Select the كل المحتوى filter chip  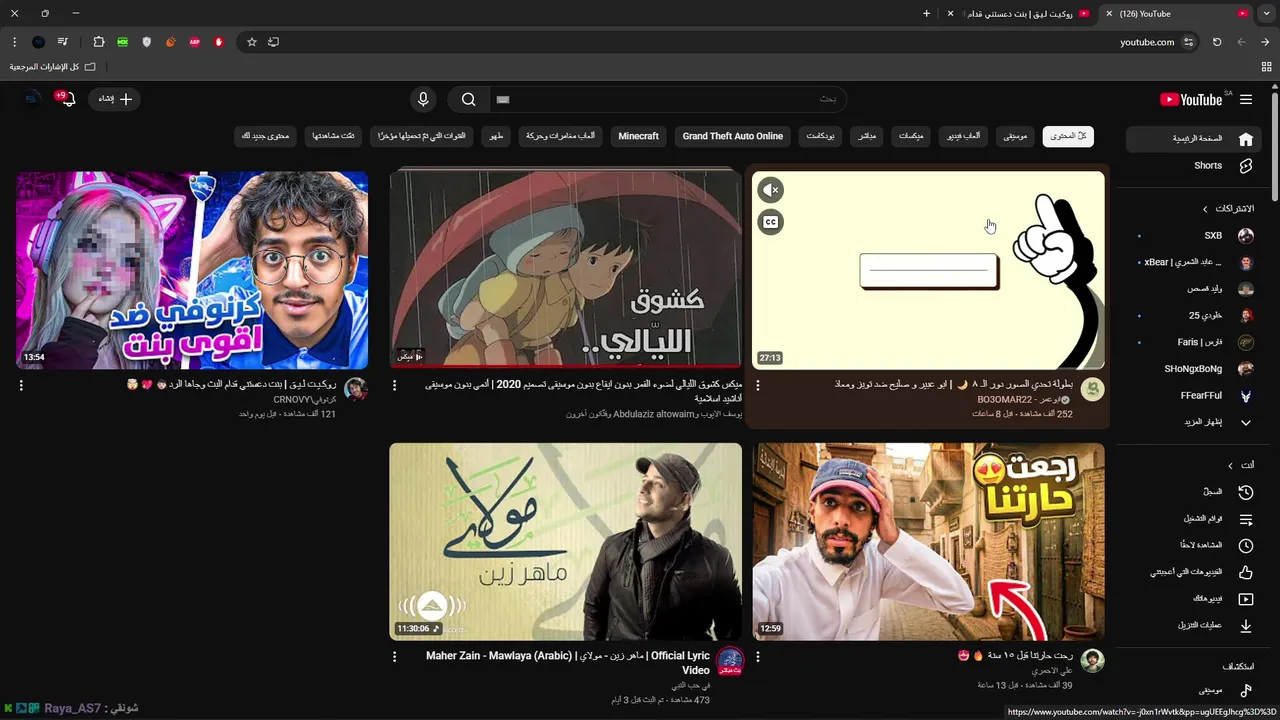click(x=1068, y=136)
